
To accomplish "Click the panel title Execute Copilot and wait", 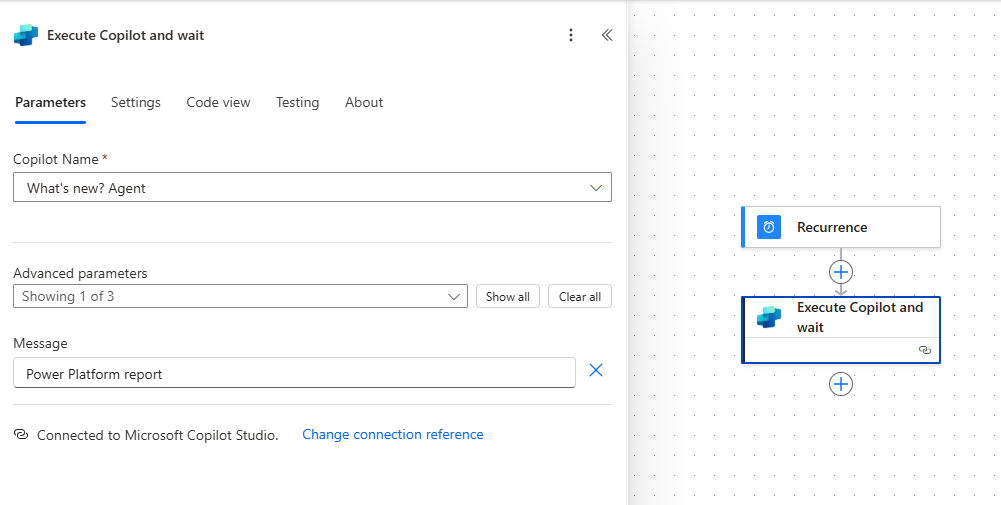I will pos(126,35).
